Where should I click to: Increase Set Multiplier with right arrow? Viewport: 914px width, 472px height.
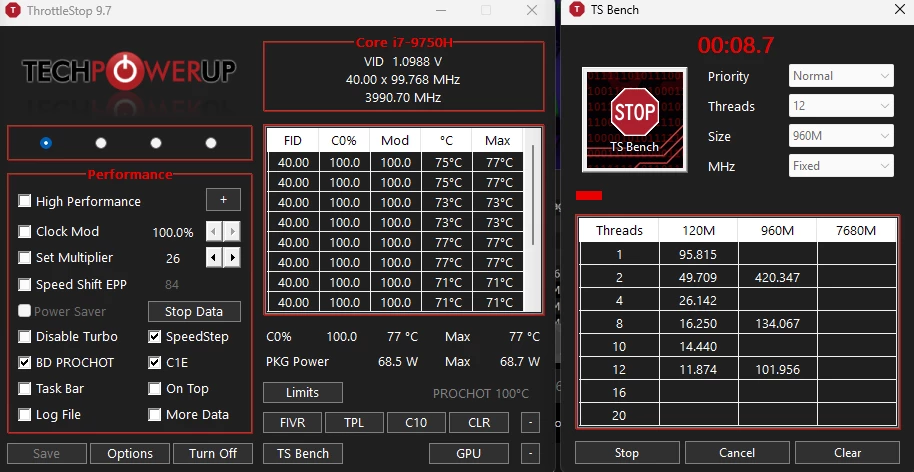(232, 258)
